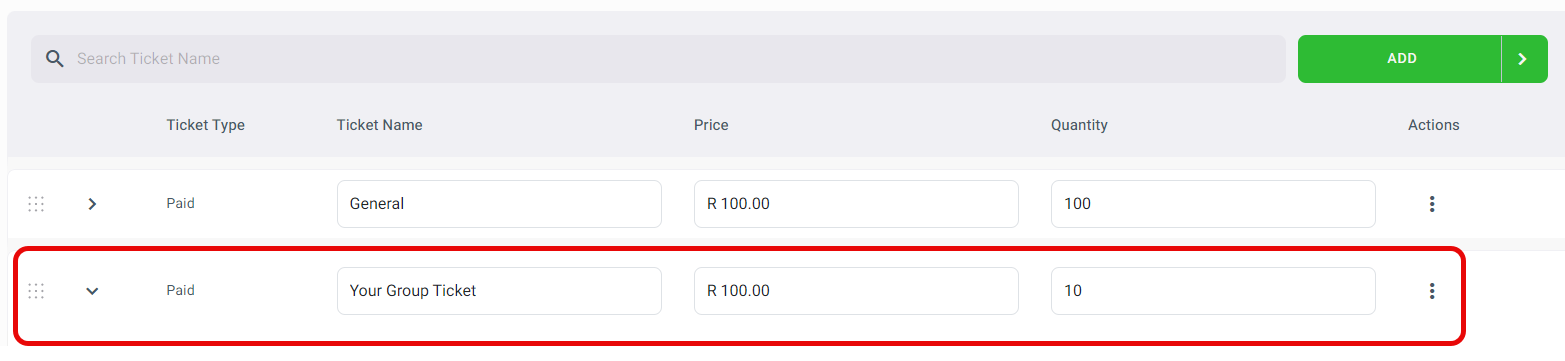1565x361 pixels.
Task: Open three-dot actions menu for Your Group Ticket
Action: (x=1432, y=291)
